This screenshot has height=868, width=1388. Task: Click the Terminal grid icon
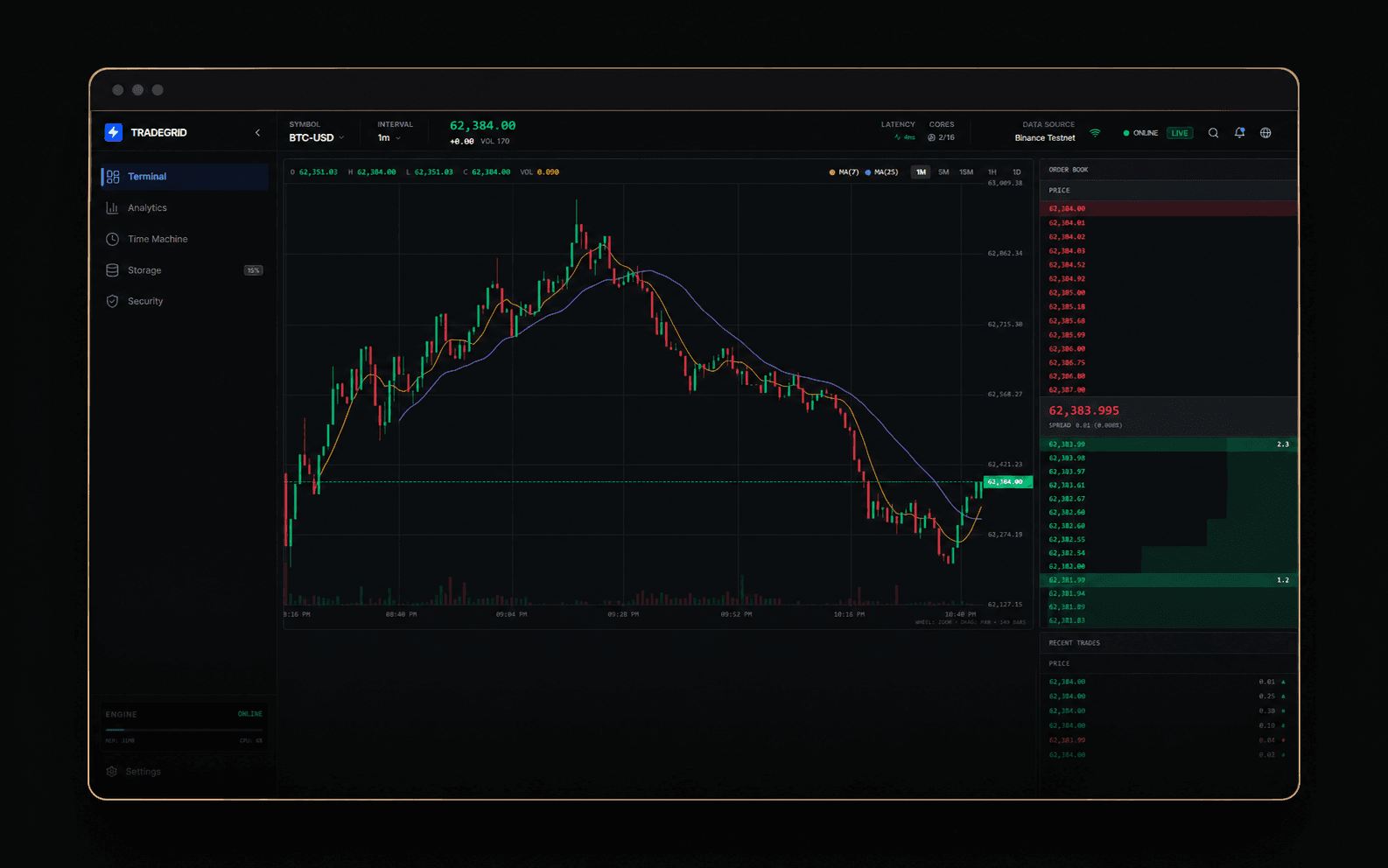click(113, 177)
